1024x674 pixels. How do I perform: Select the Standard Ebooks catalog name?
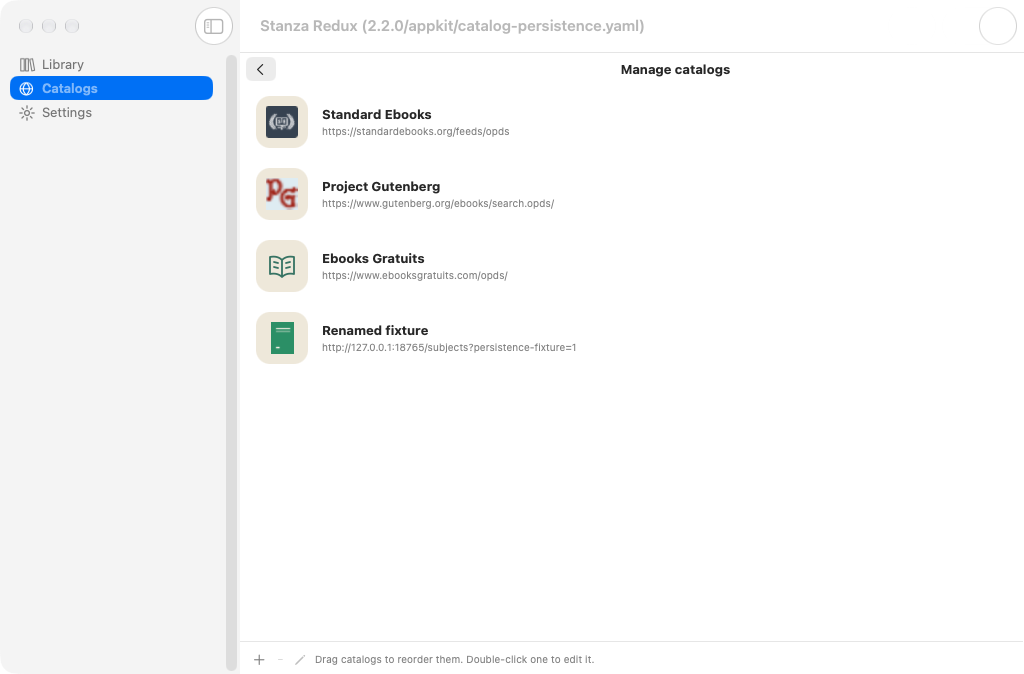376,114
